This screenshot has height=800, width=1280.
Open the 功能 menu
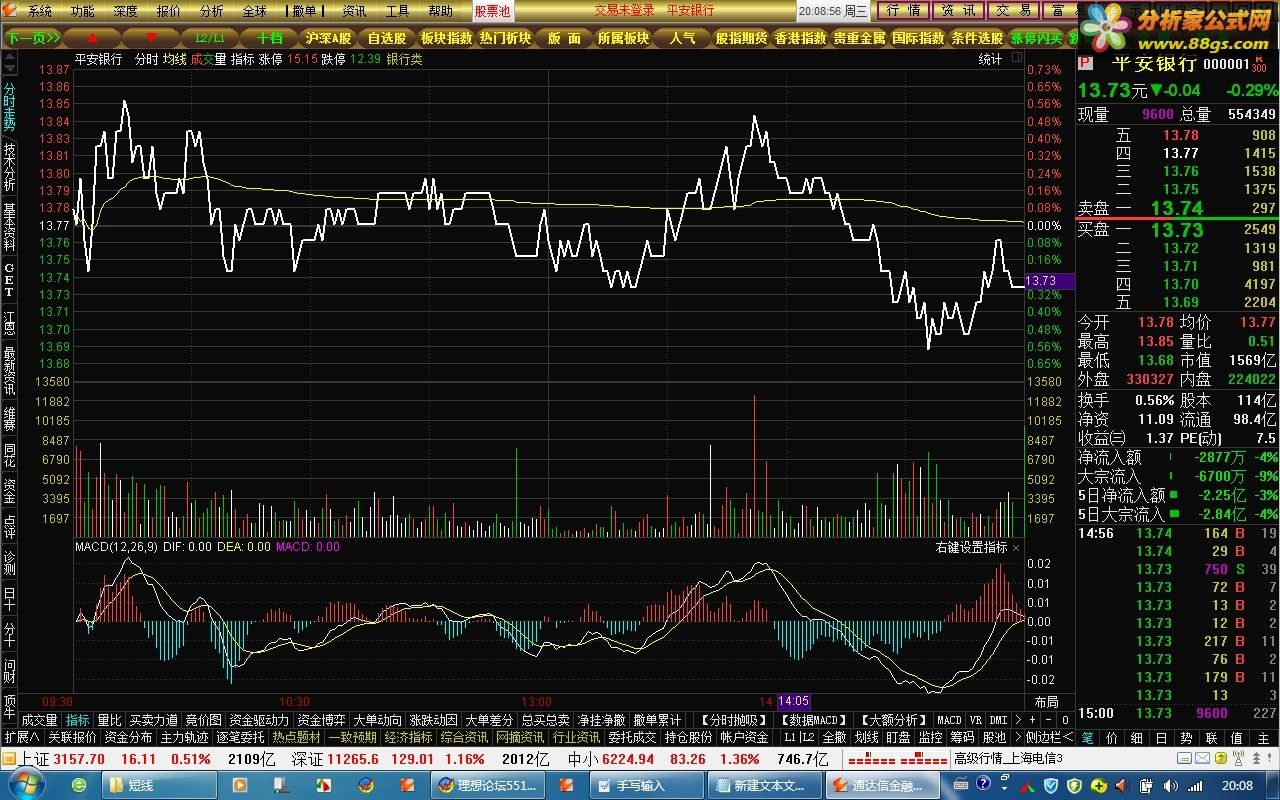83,11
